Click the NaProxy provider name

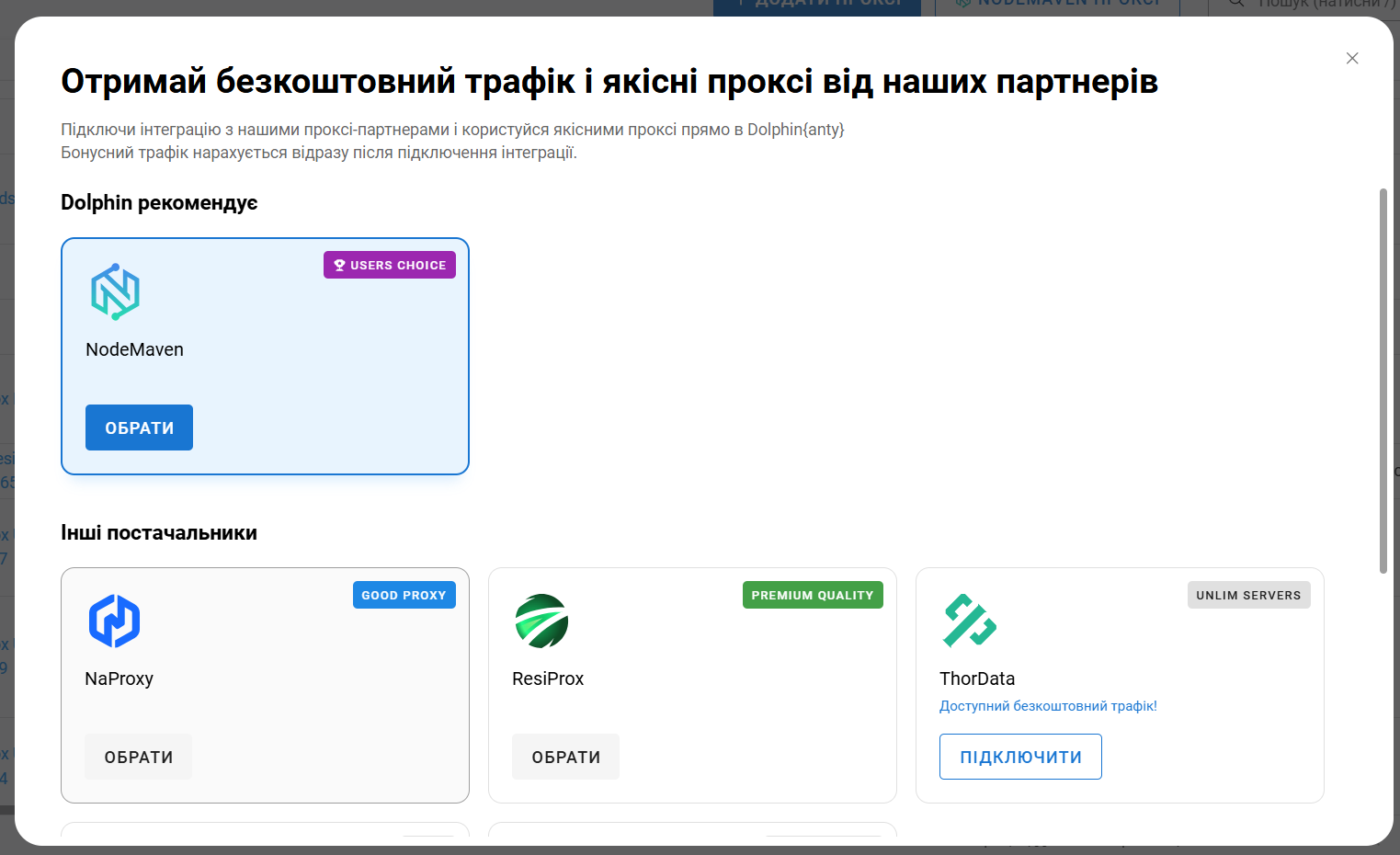(119, 678)
